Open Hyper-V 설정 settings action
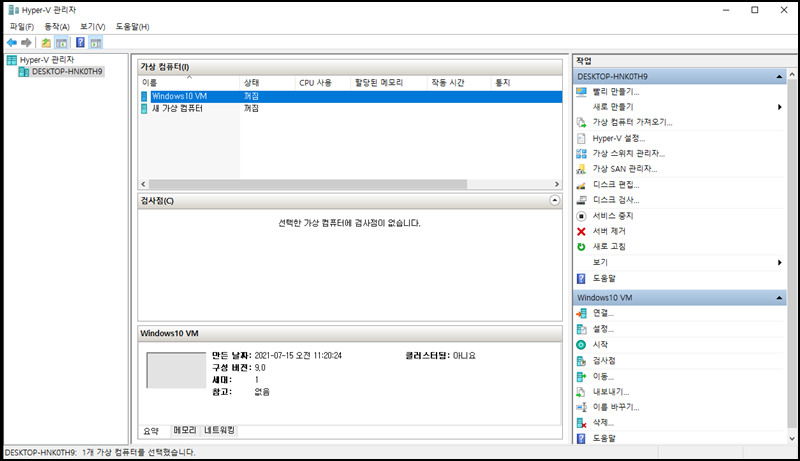Image resolution: width=800 pixels, height=461 pixels. [618, 138]
